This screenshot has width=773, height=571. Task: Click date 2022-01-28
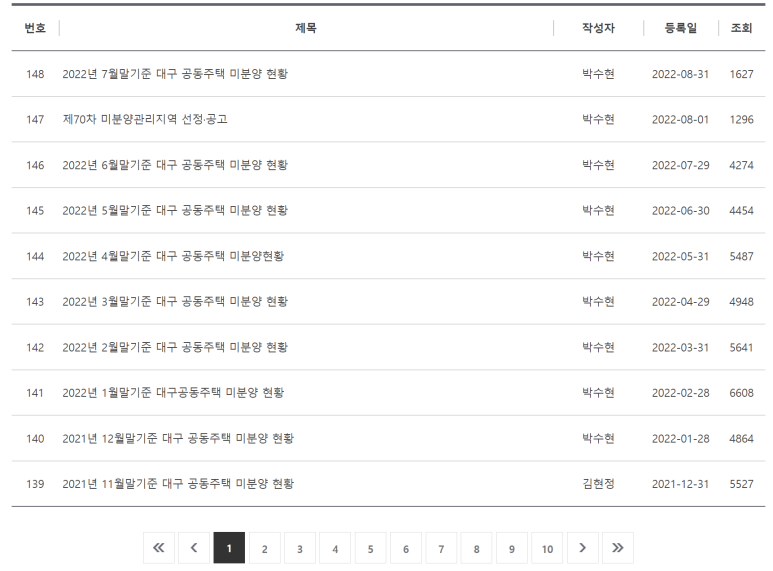point(681,439)
